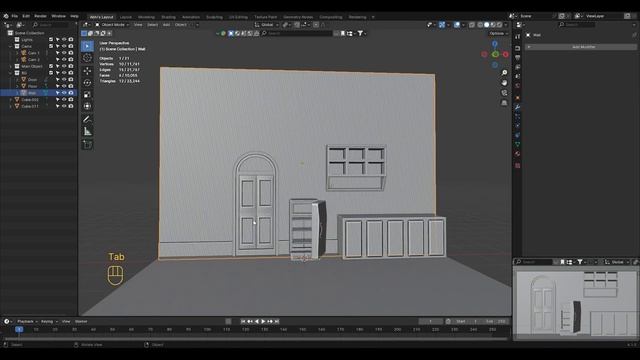
Task: Click the timeline playhead at frame 1
Action: click(x=19, y=329)
